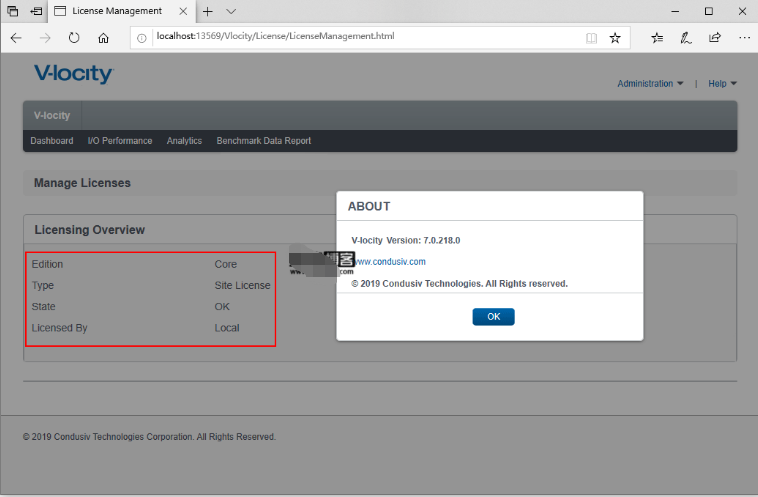This screenshot has height=497, width=758.
Task: Click the page footer copyright text
Action: tap(149, 437)
